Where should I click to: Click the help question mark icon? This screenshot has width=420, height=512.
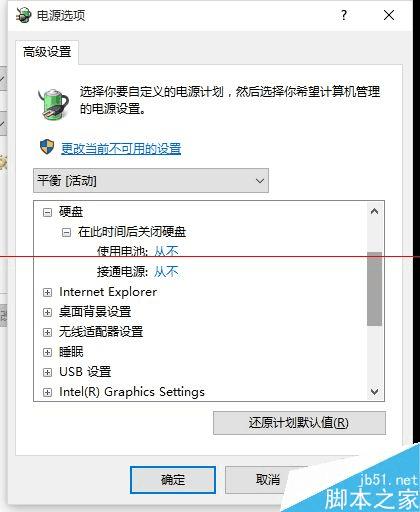pos(344,15)
